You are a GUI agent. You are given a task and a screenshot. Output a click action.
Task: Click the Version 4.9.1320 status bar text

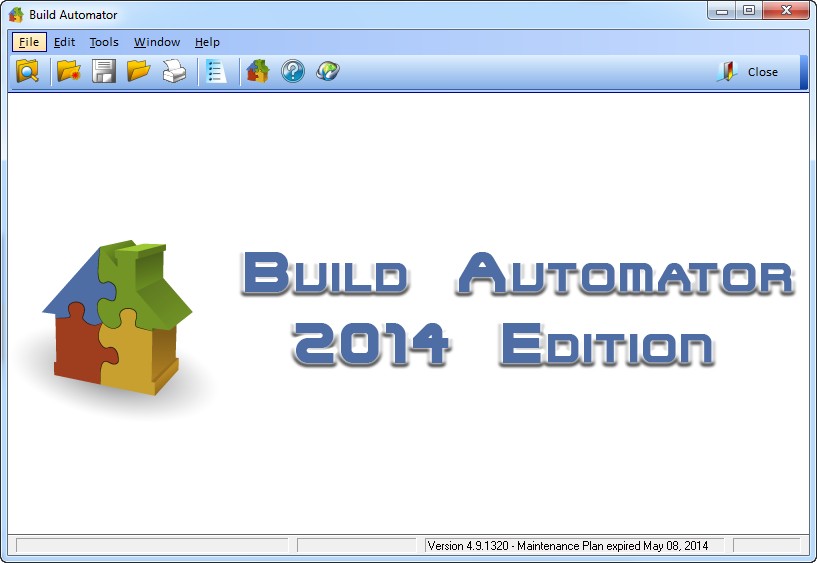[x=568, y=546]
